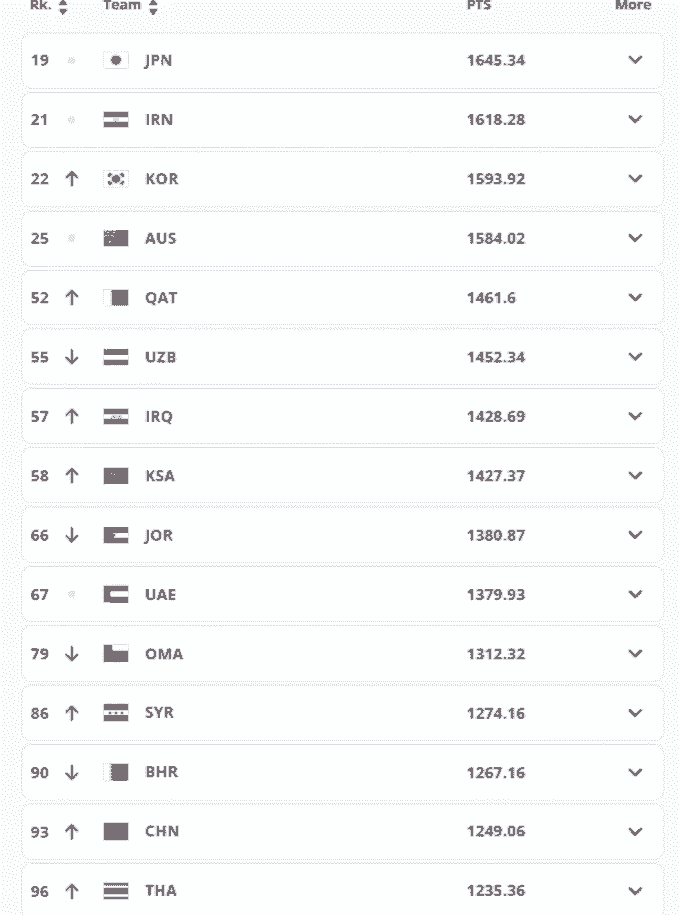Click the China flag icon
Viewport: 680px width, 915px height.
tap(116, 832)
